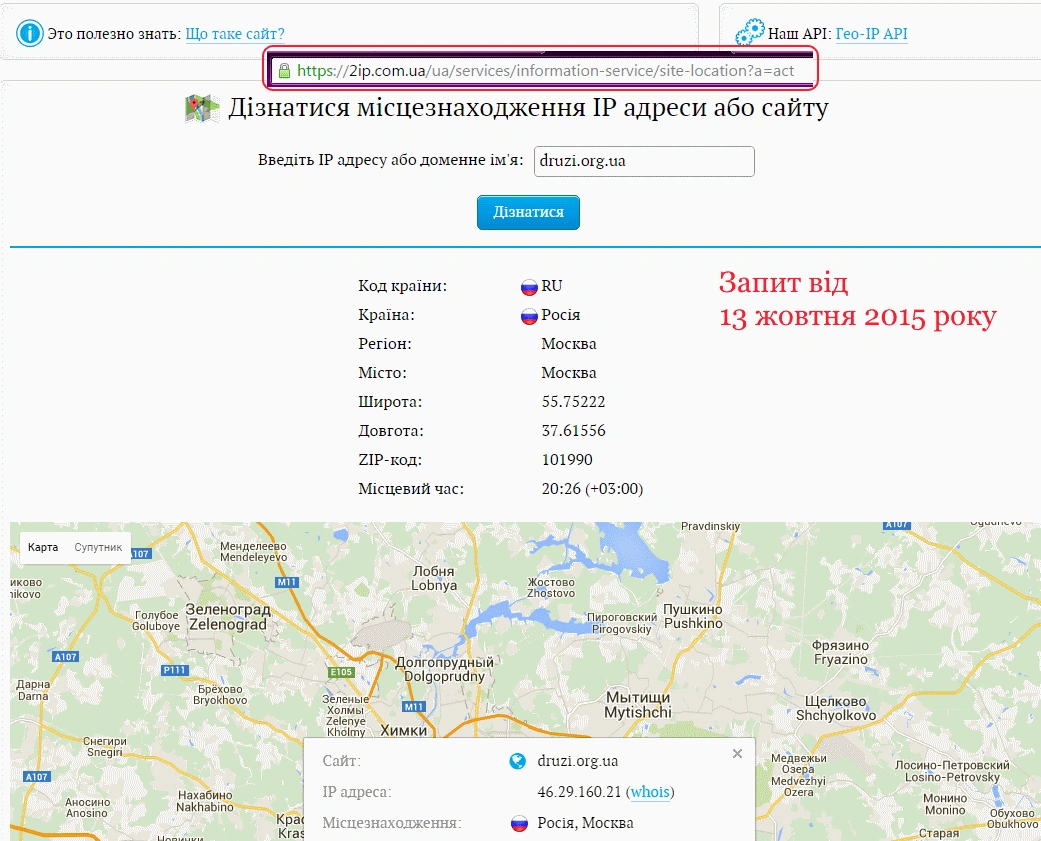Click the blue info circle icon
The width and height of the screenshot is (1041, 841).
pyautogui.click(x=29, y=33)
